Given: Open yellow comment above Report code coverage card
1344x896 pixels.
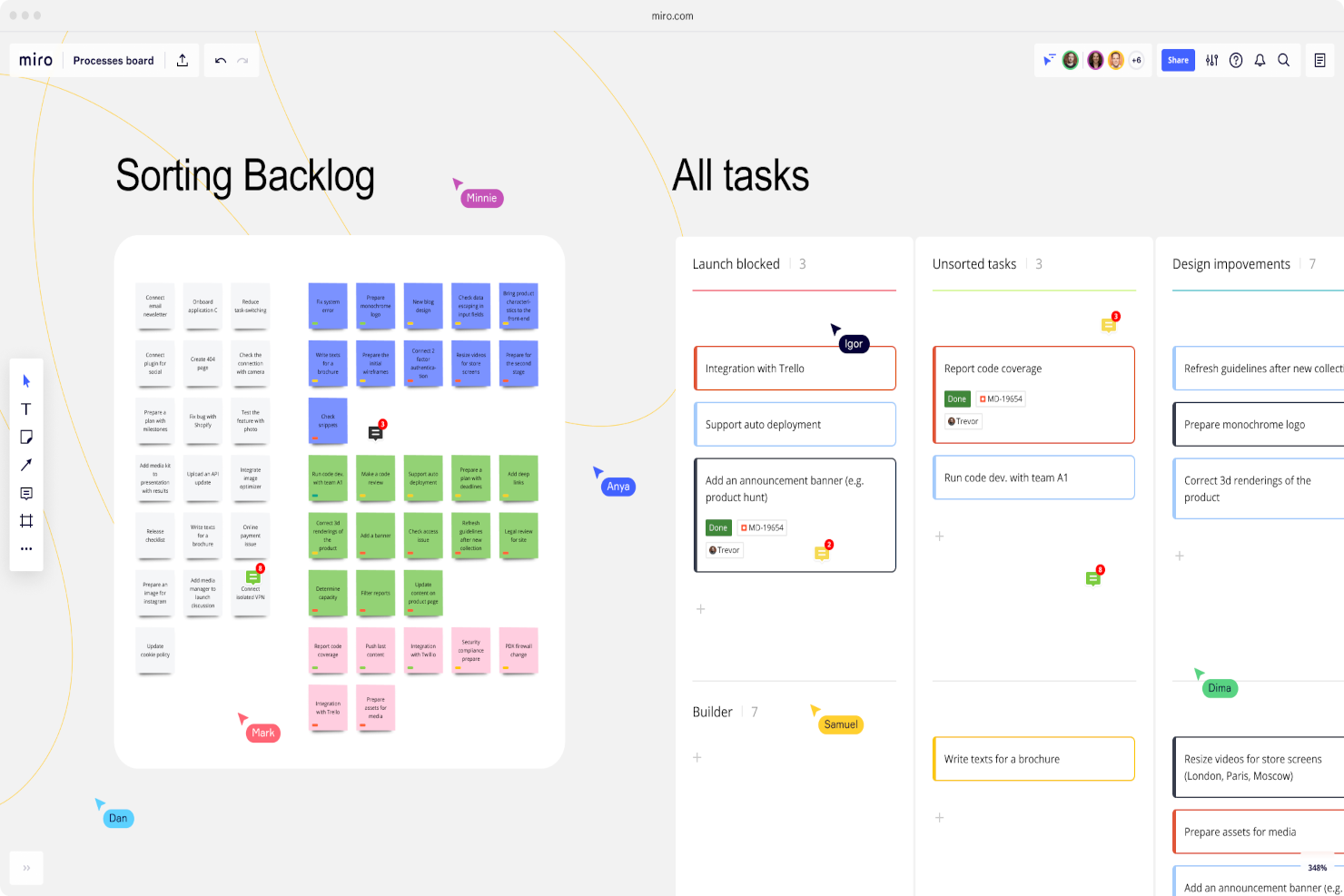Looking at the screenshot, I should tap(1109, 325).
